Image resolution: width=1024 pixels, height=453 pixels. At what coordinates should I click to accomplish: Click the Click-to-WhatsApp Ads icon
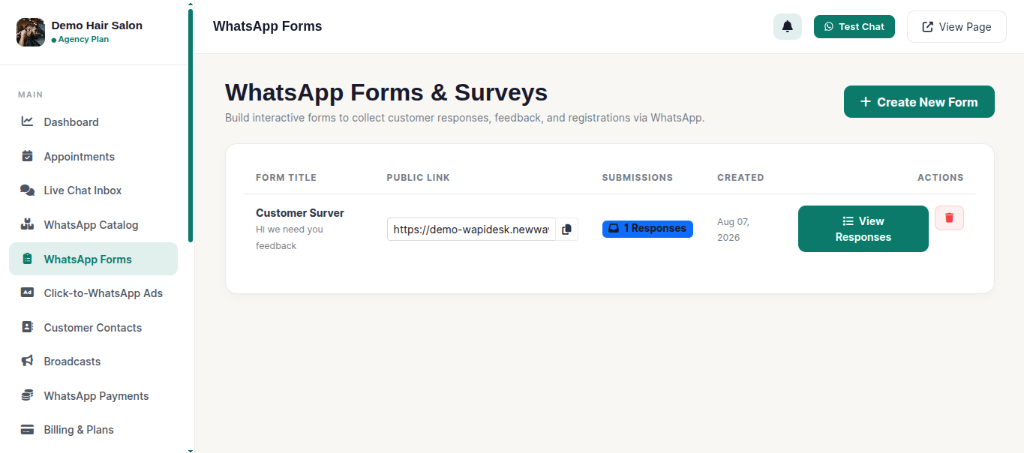pos(27,293)
